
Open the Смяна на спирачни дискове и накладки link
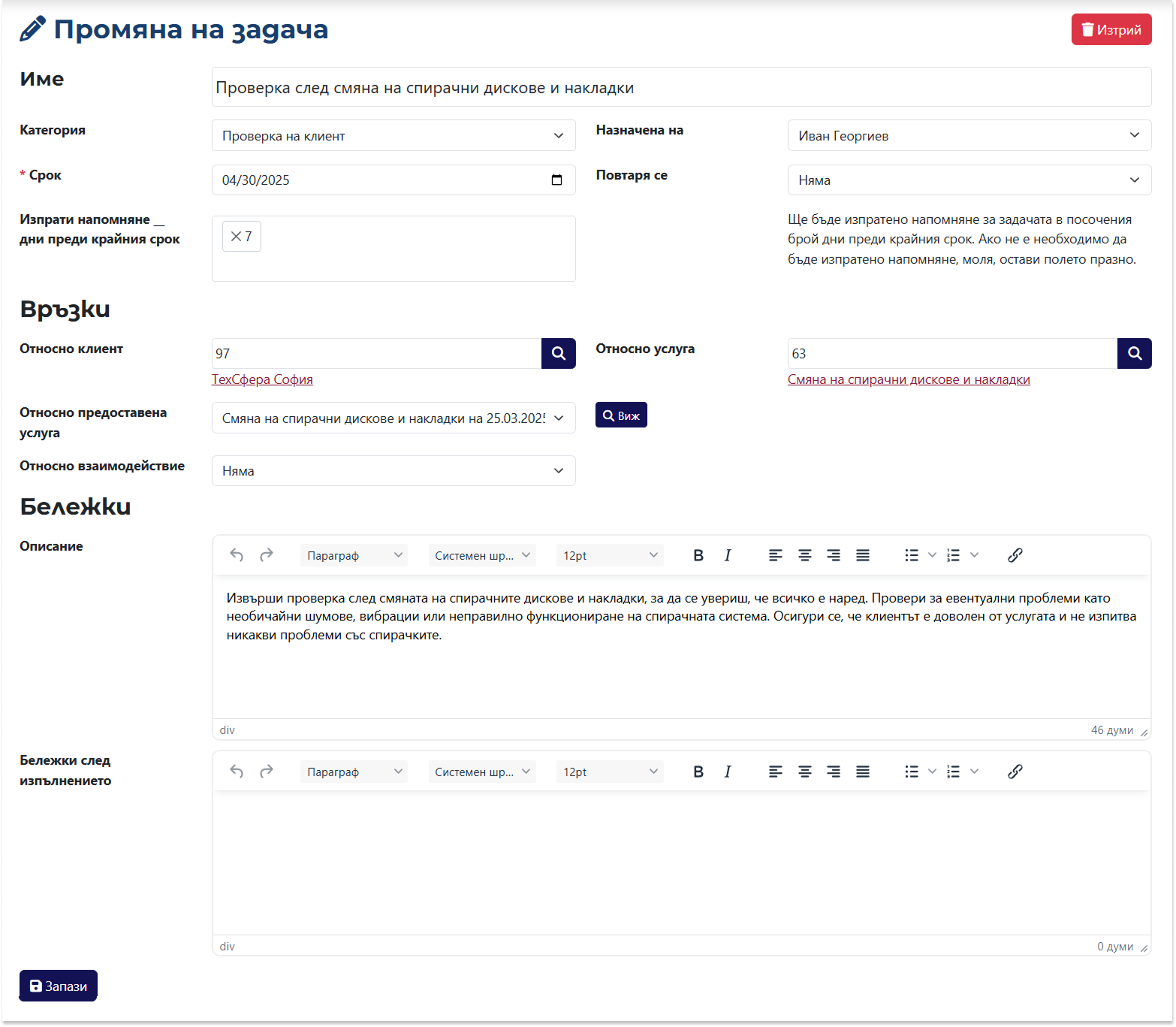point(909,379)
